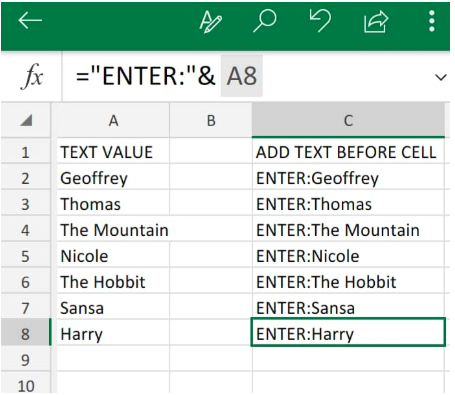Select ADD TEXT BEFORE CELL header cell
Viewport: 455px width, 395px height.
click(x=348, y=152)
